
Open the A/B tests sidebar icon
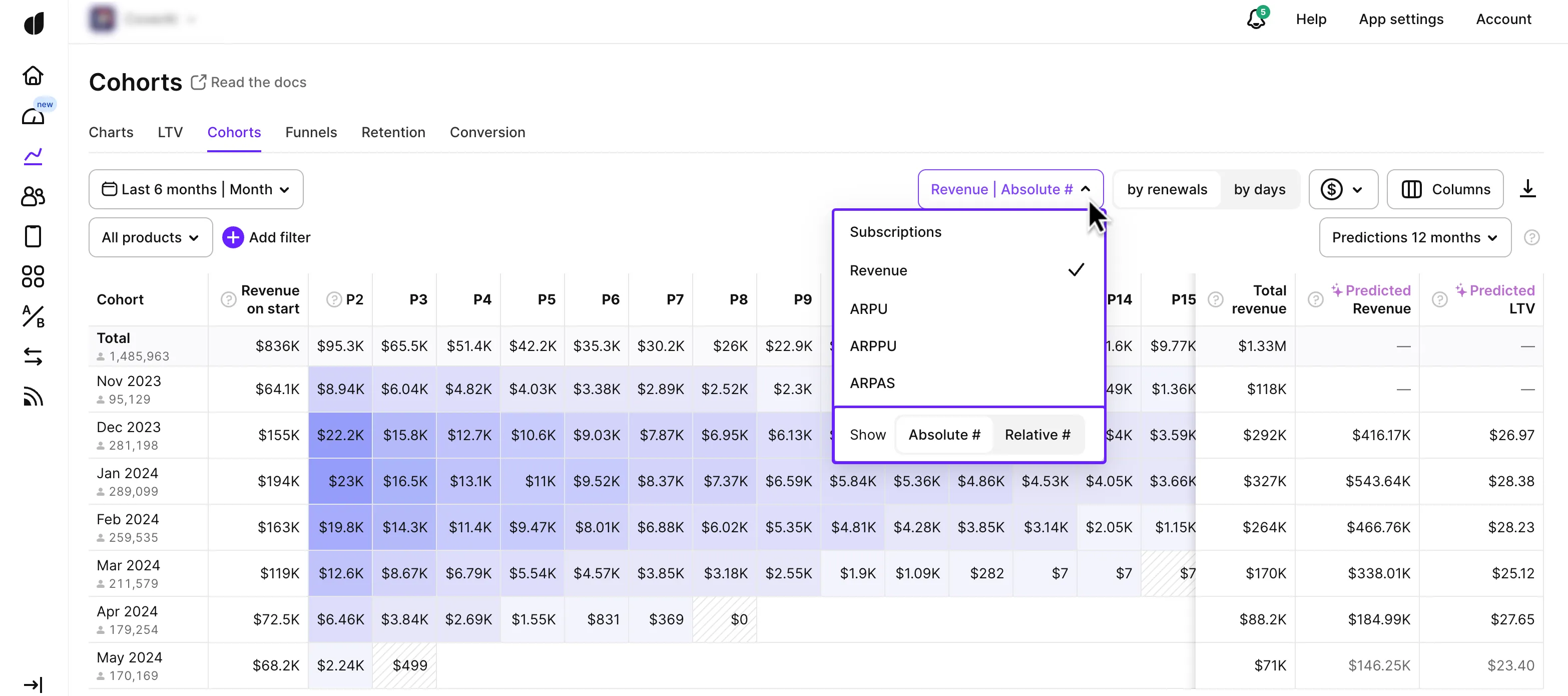click(x=33, y=316)
